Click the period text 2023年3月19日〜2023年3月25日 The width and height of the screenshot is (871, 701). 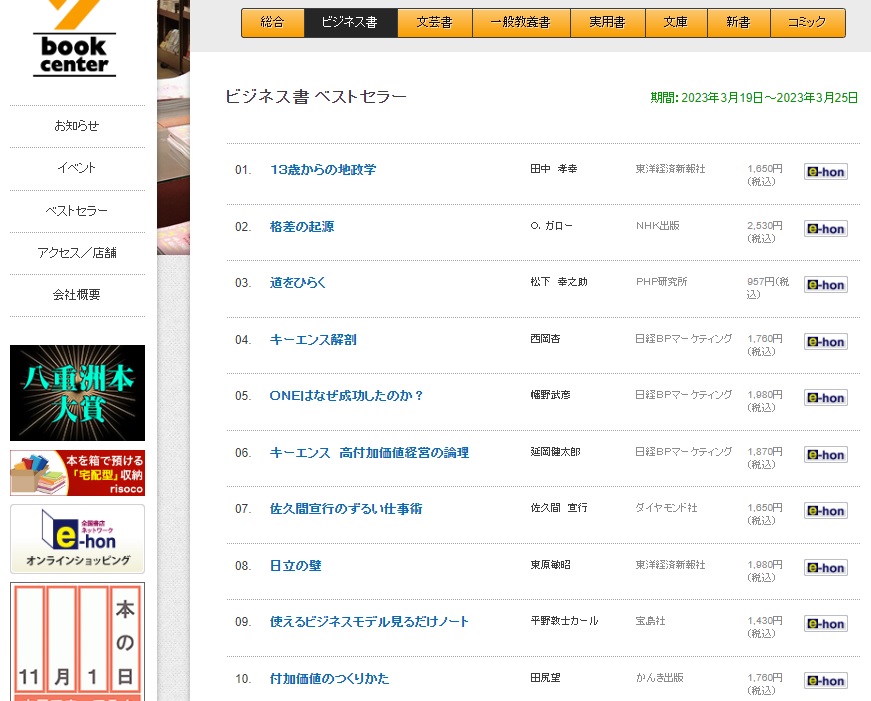pos(769,98)
